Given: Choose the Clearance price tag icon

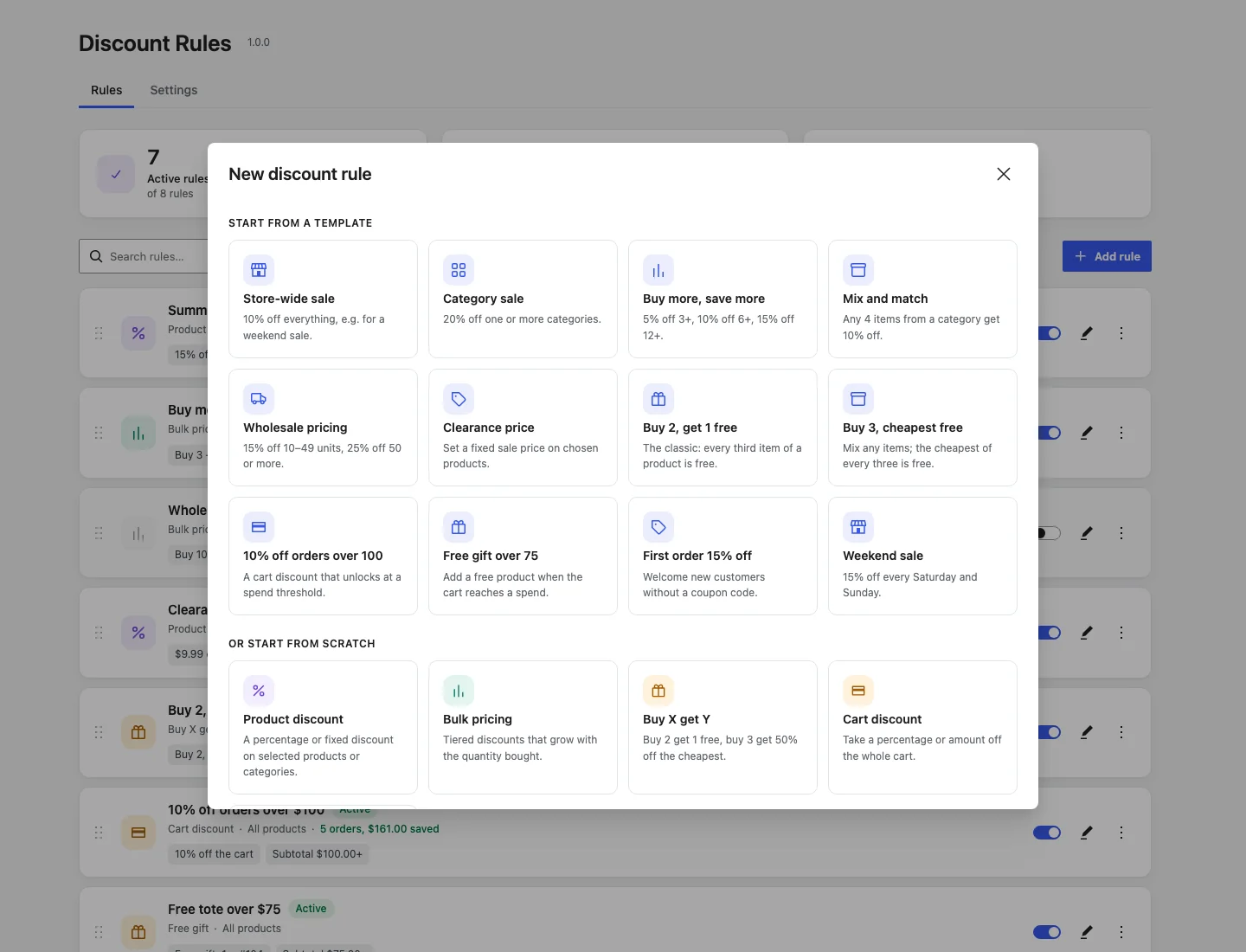Looking at the screenshot, I should click(x=459, y=399).
